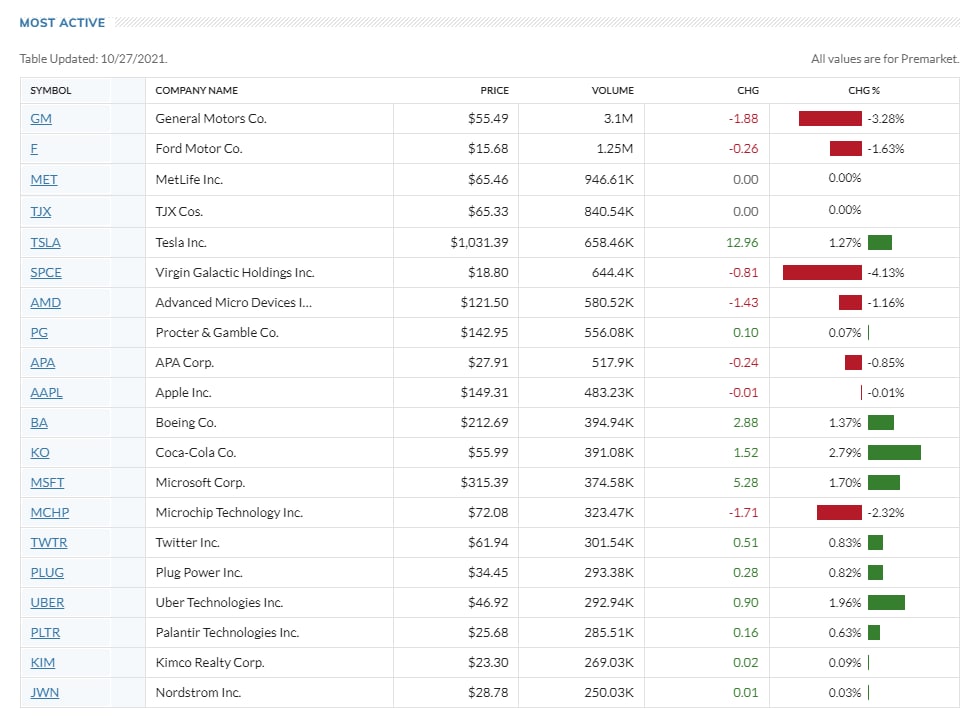Open the AMD ticker link

coord(46,302)
